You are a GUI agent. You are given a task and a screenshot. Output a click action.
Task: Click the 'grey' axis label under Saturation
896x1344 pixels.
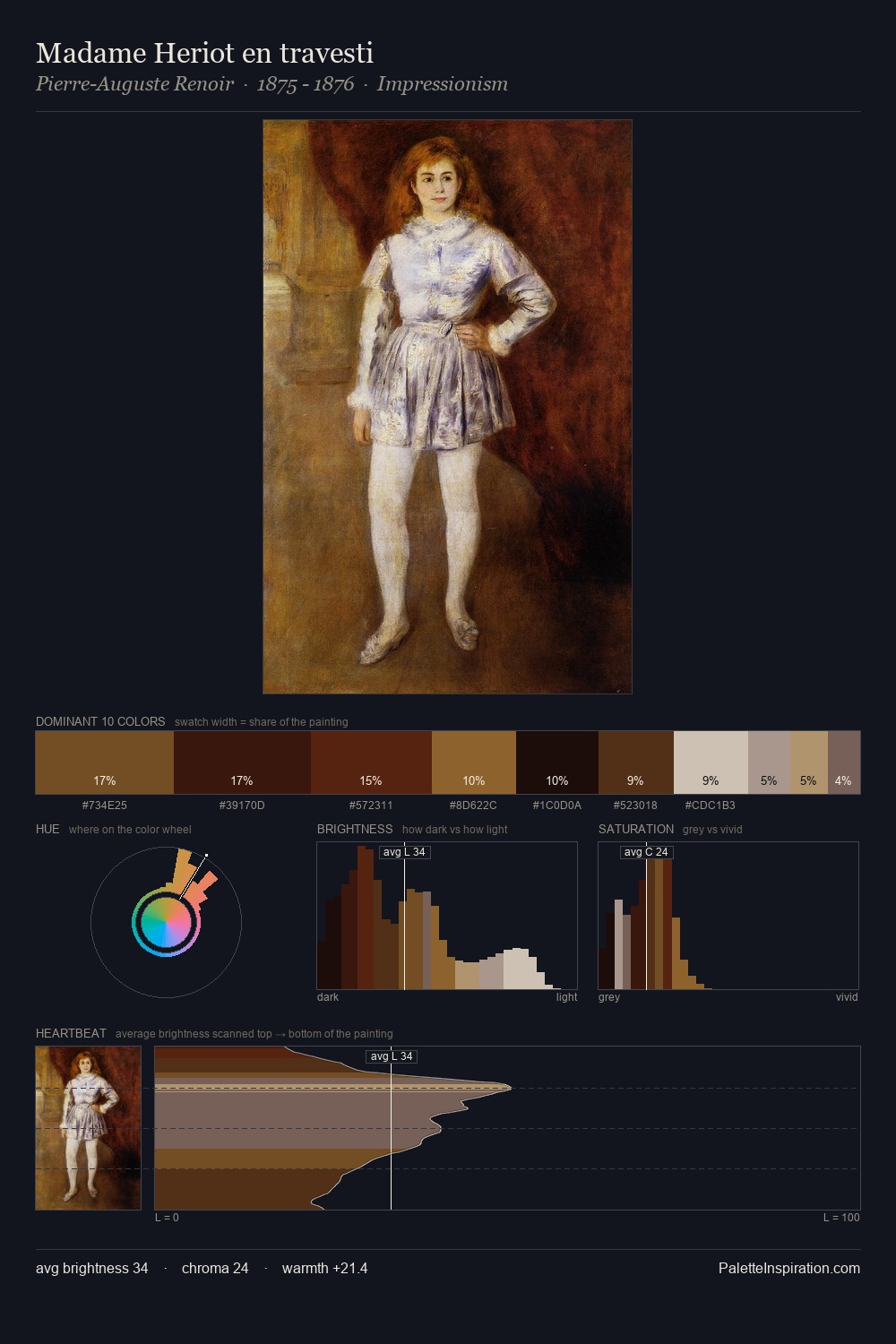609,996
